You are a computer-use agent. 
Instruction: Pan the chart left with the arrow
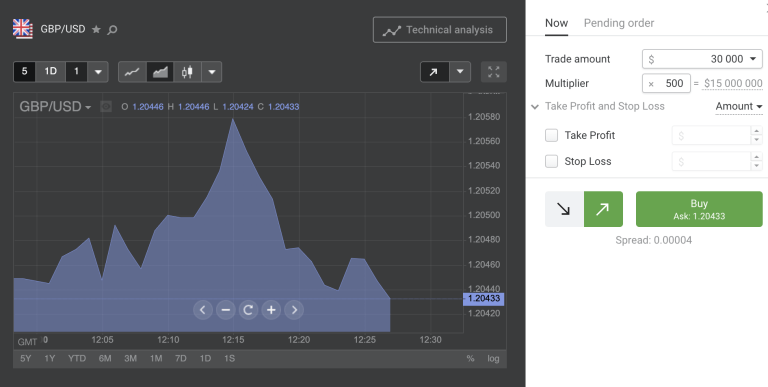point(203,310)
